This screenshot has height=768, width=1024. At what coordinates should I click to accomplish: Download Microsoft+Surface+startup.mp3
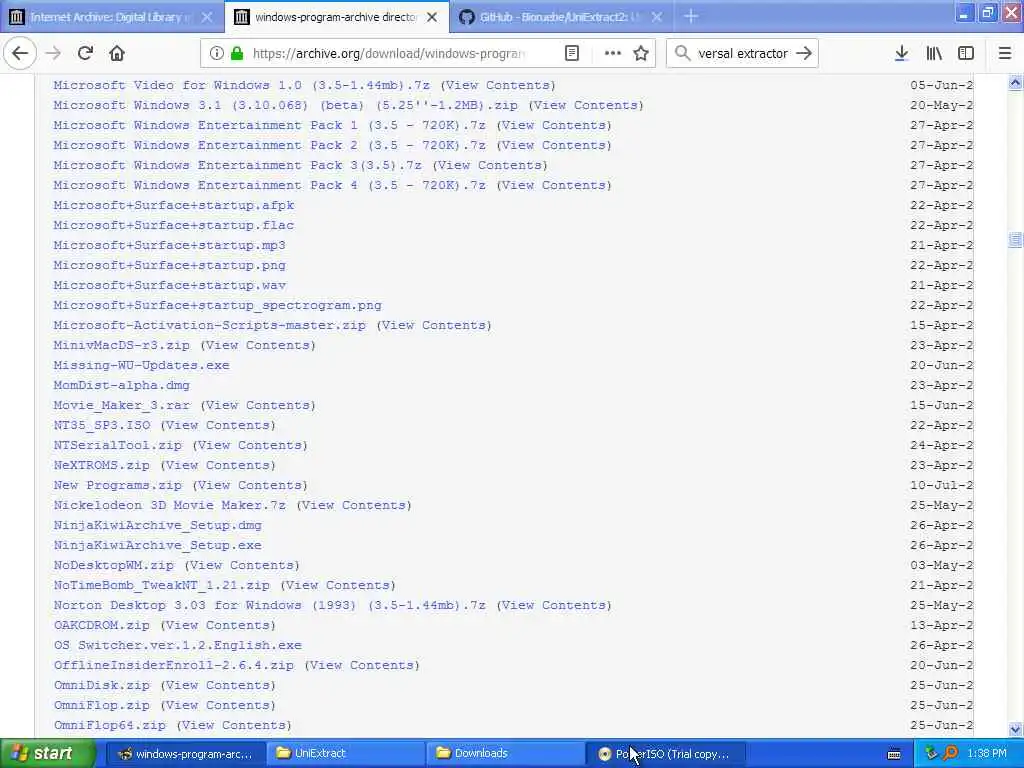[170, 245]
